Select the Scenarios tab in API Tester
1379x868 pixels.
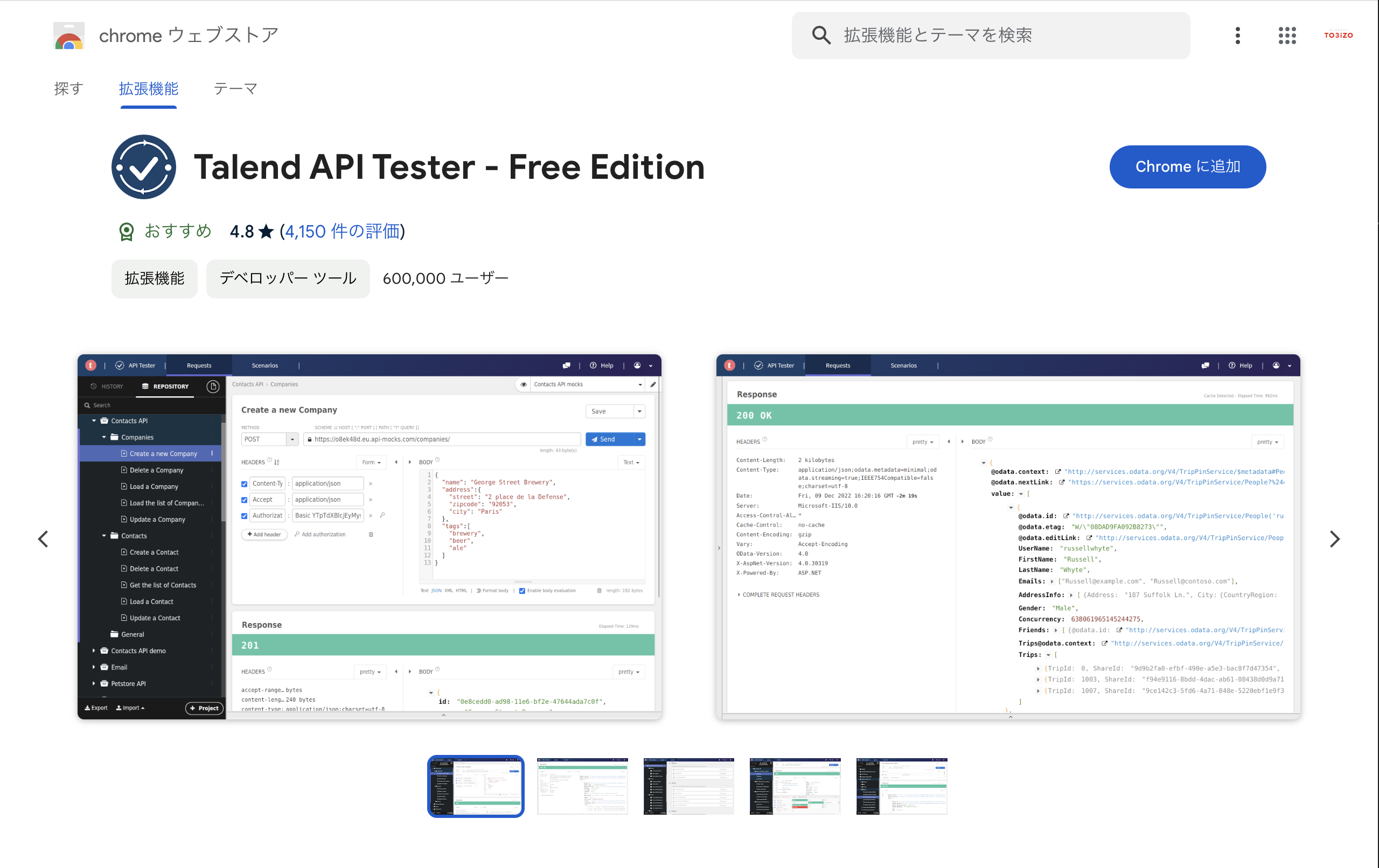(x=264, y=365)
